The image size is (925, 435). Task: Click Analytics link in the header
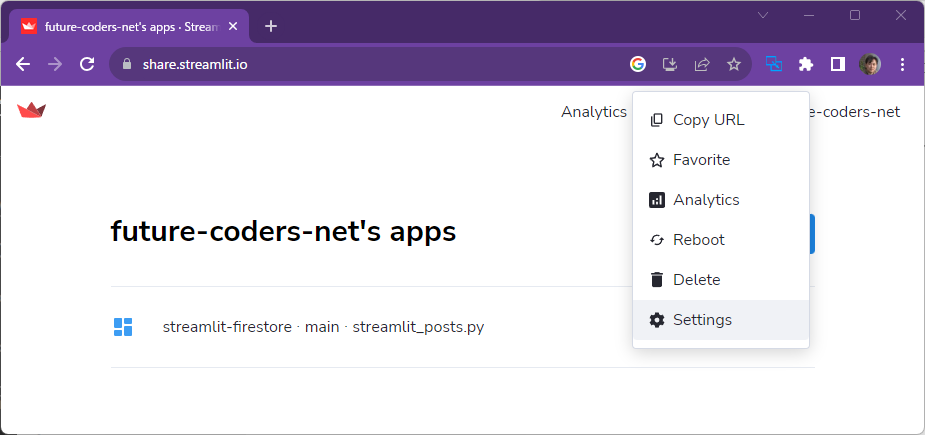593,112
